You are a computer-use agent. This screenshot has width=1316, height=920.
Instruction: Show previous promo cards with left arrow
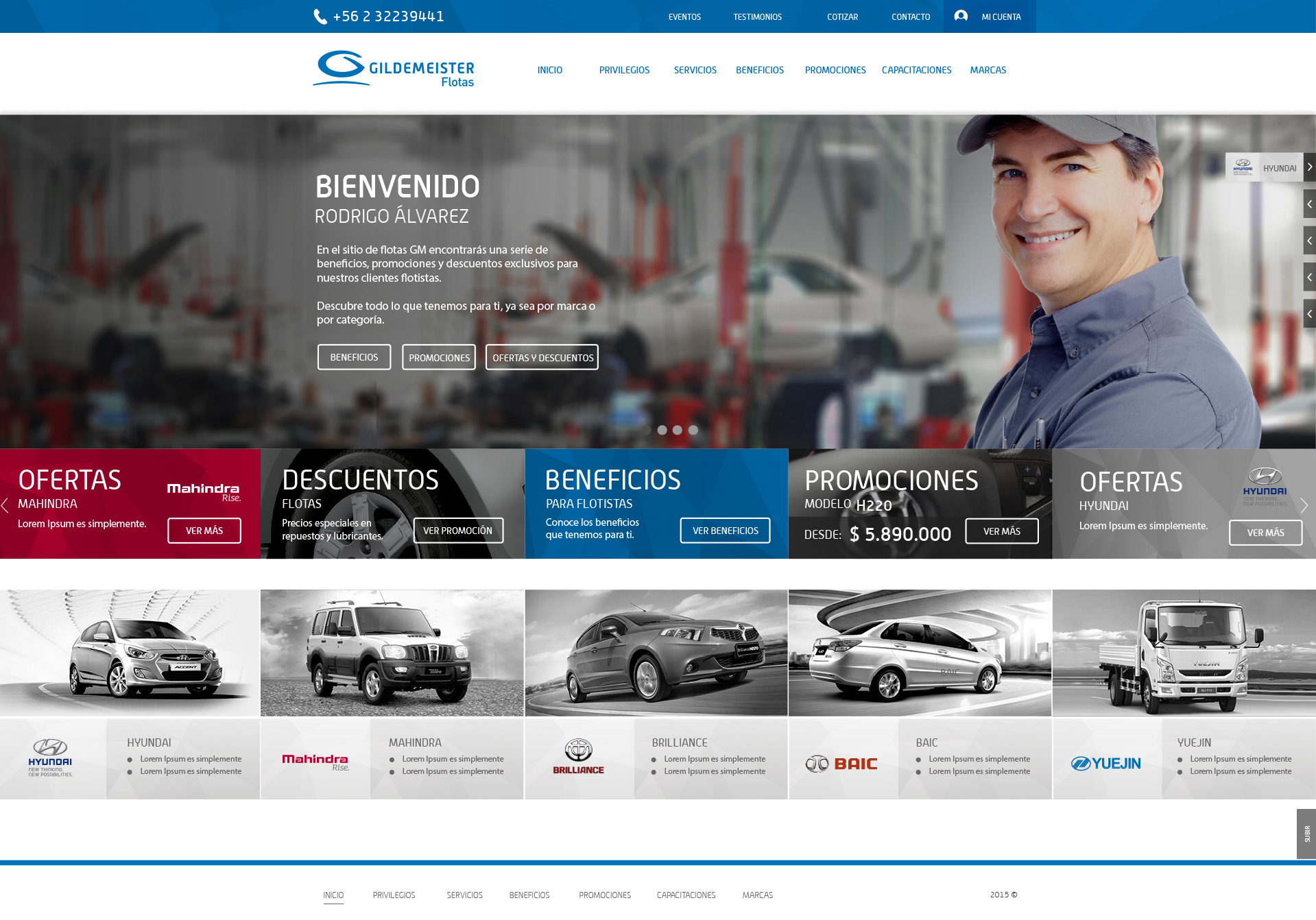5,505
